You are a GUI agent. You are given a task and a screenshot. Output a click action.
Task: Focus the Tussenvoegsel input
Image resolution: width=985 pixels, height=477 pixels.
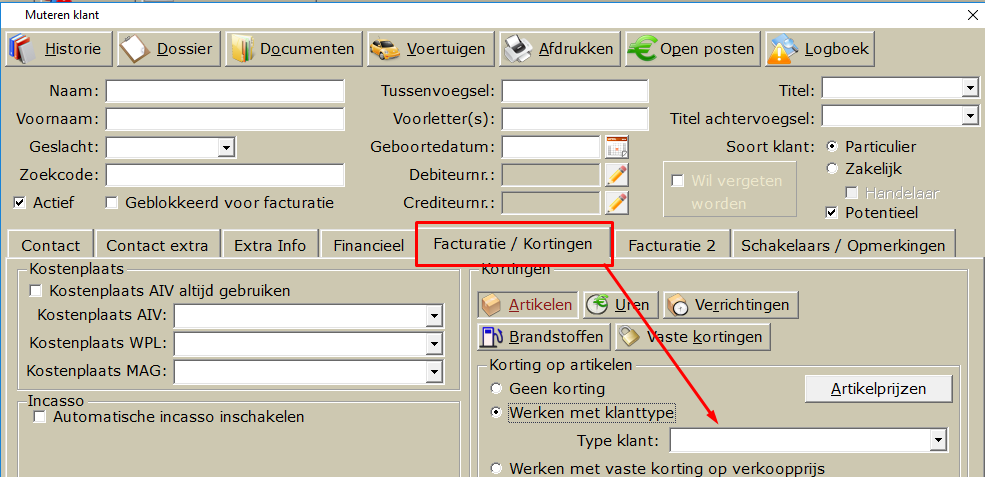tap(575, 90)
